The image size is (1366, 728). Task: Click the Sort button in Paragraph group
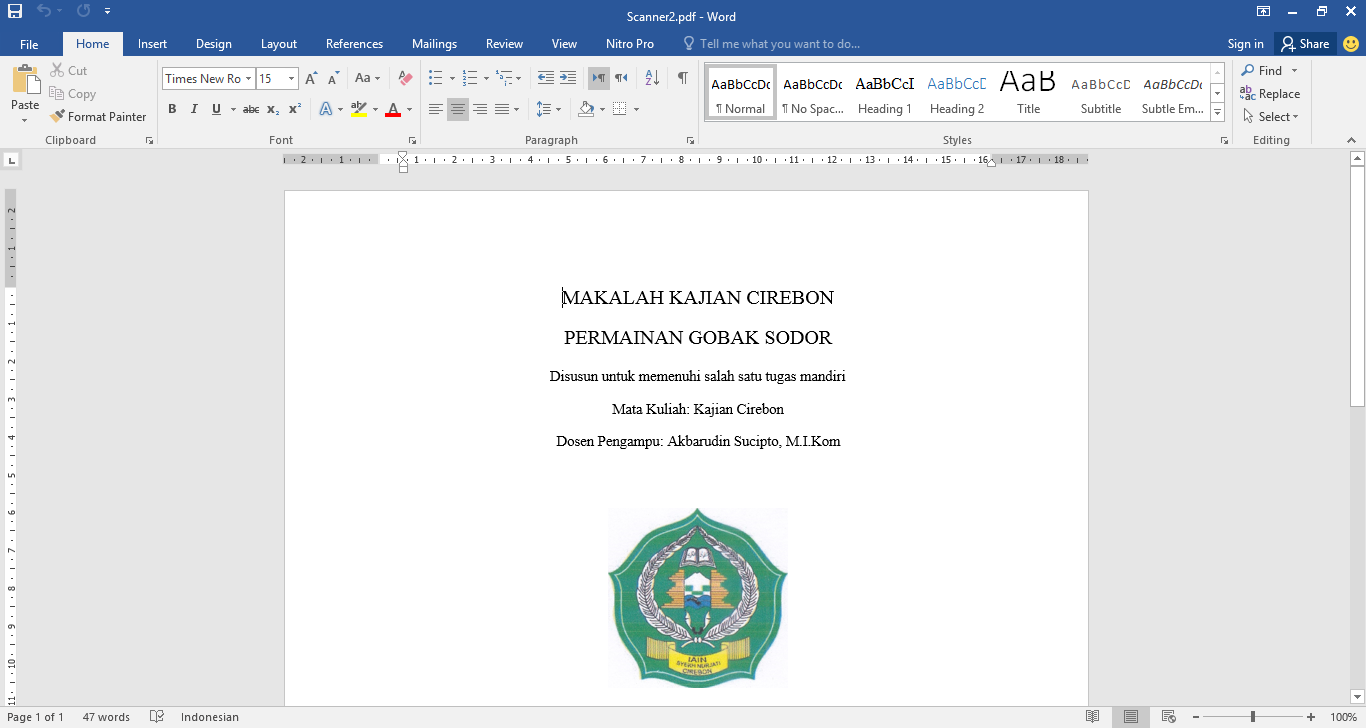(x=651, y=78)
